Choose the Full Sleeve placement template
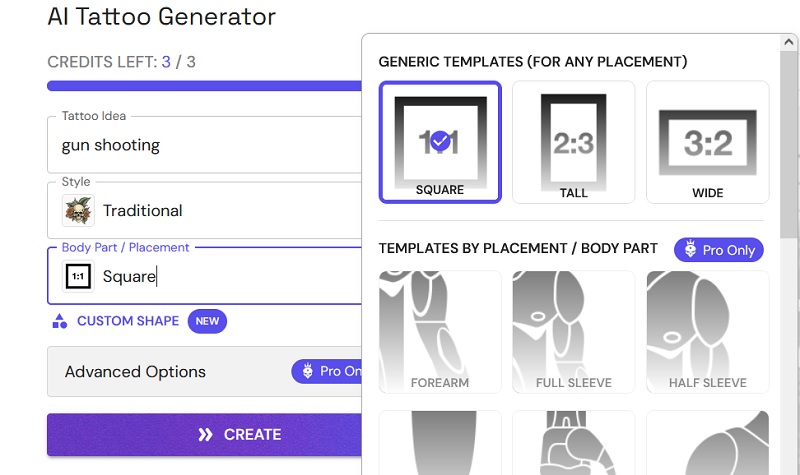Image resolution: width=800 pixels, height=475 pixels. pyautogui.click(x=574, y=332)
